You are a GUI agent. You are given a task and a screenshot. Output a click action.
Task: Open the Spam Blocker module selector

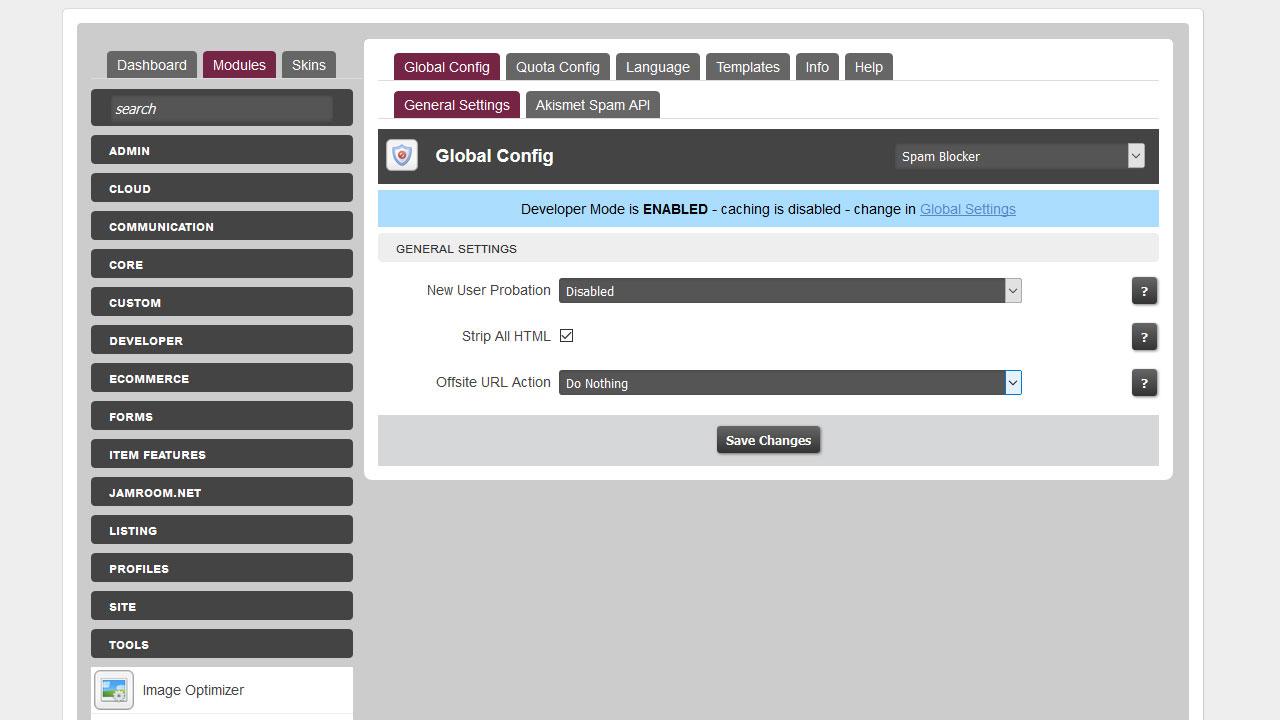pyautogui.click(x=1019, y=156)
